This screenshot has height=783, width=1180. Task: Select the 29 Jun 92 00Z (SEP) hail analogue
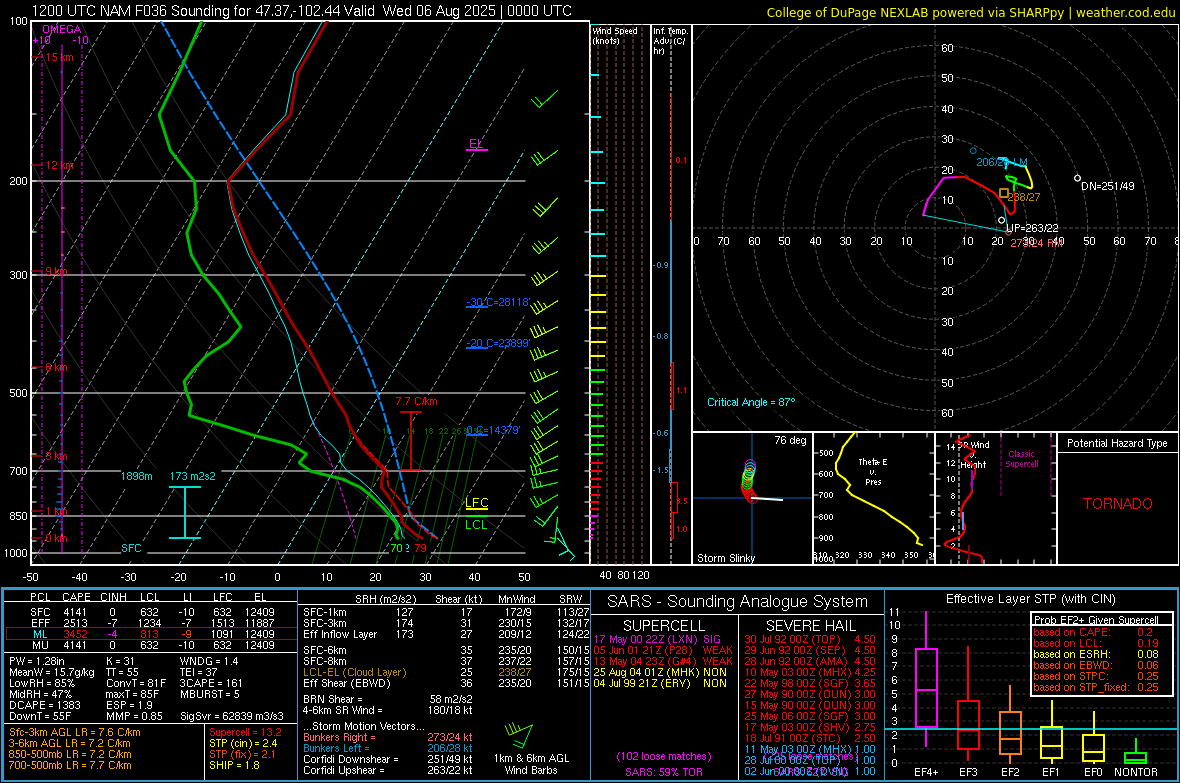pyautogui.click(x=810, y=650)
